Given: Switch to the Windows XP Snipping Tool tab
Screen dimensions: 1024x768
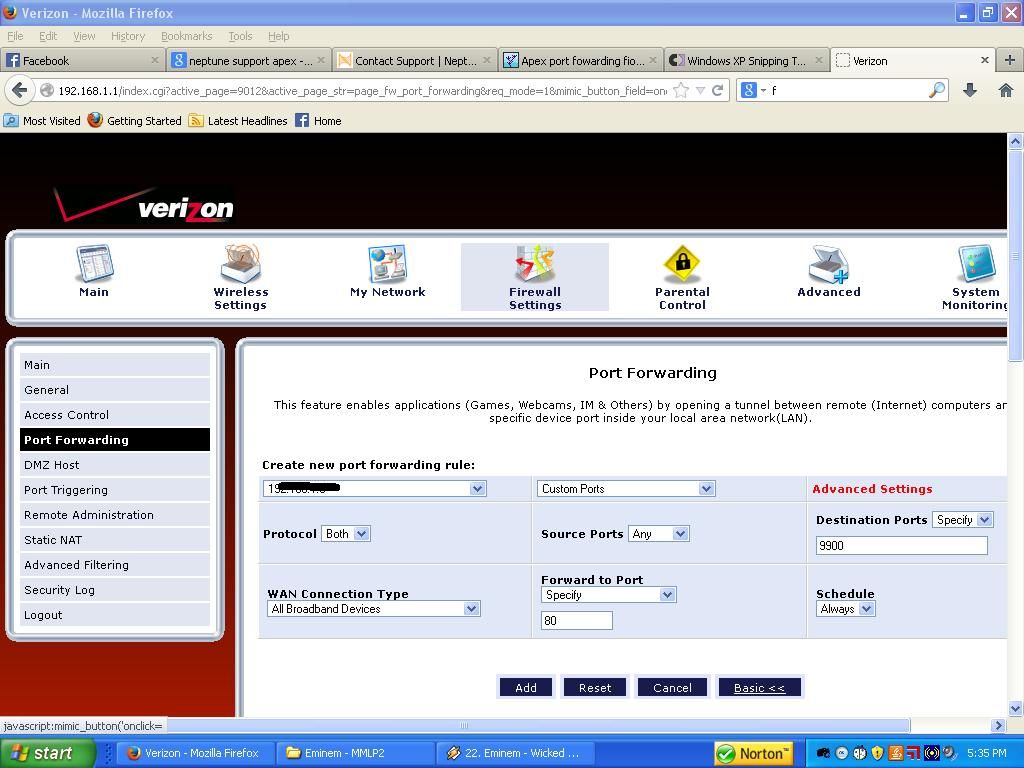Looking at the screenshot, I should [746, 60].
